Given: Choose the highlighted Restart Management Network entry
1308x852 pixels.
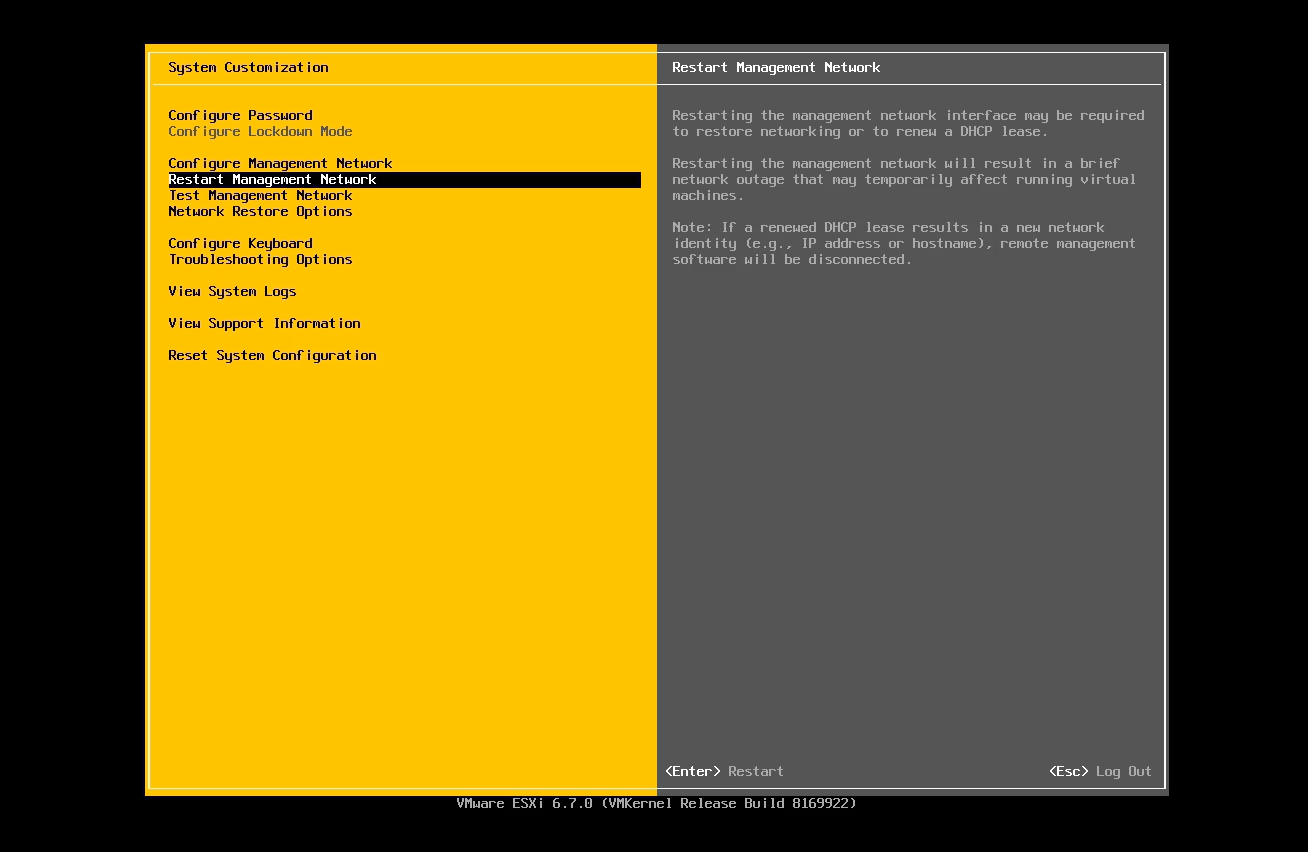Looking at the screenshot, I should [404, 180].
